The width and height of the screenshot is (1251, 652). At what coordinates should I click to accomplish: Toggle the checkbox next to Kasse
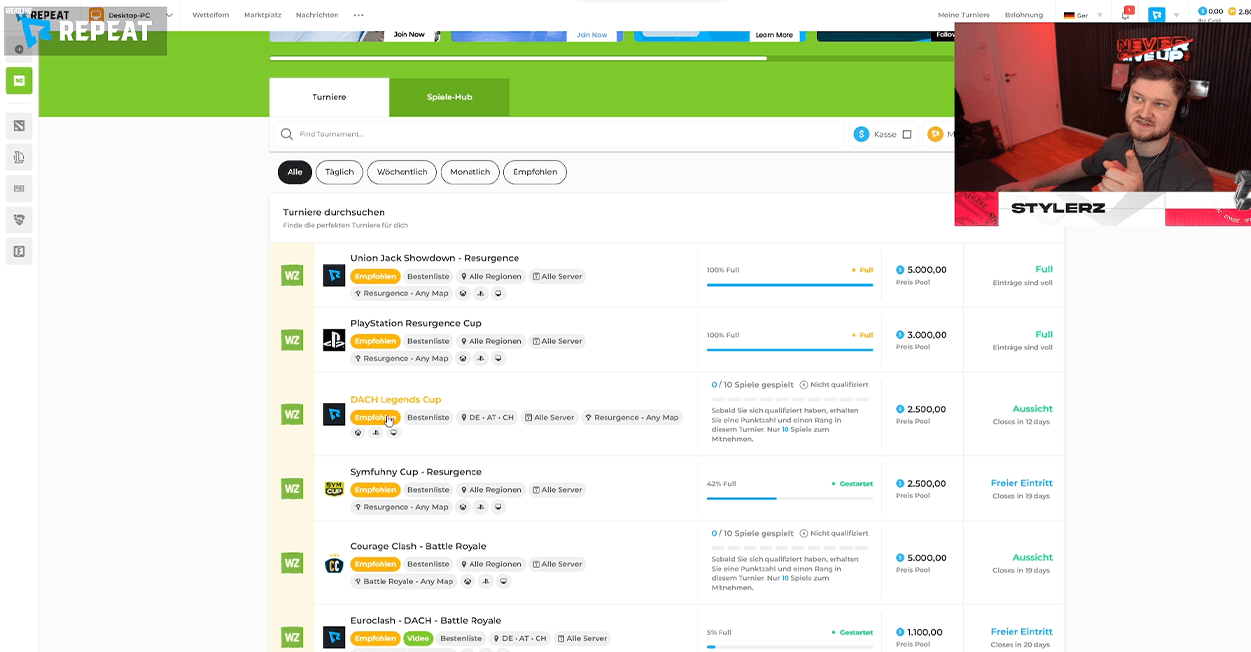[907, 134]
